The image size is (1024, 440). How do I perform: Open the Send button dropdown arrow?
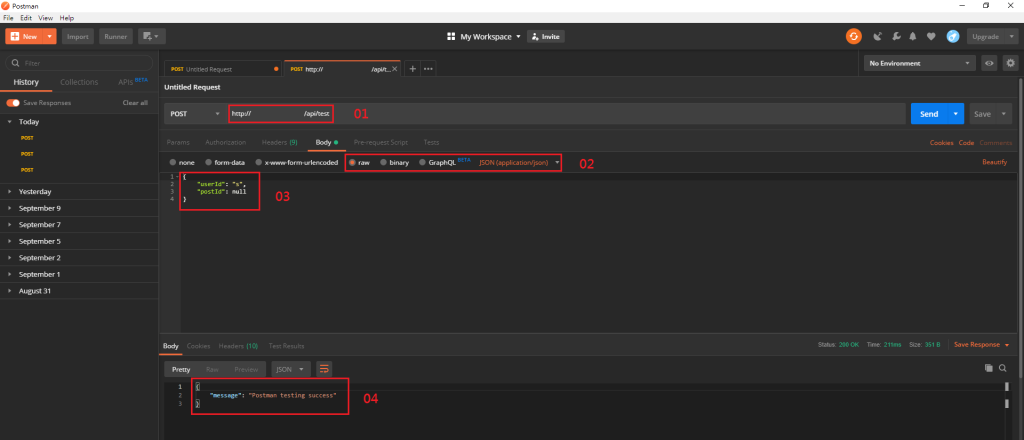(x=955, y=114)
